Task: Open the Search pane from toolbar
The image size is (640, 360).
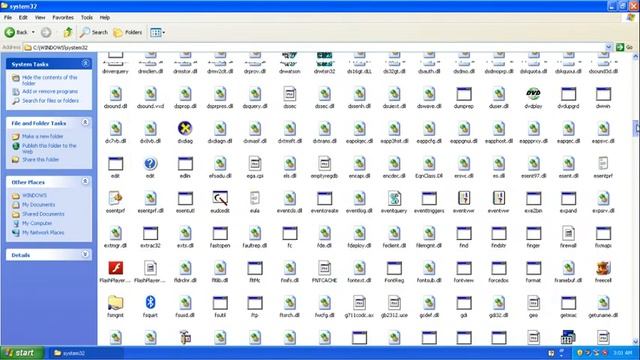Action: point(94,32)
